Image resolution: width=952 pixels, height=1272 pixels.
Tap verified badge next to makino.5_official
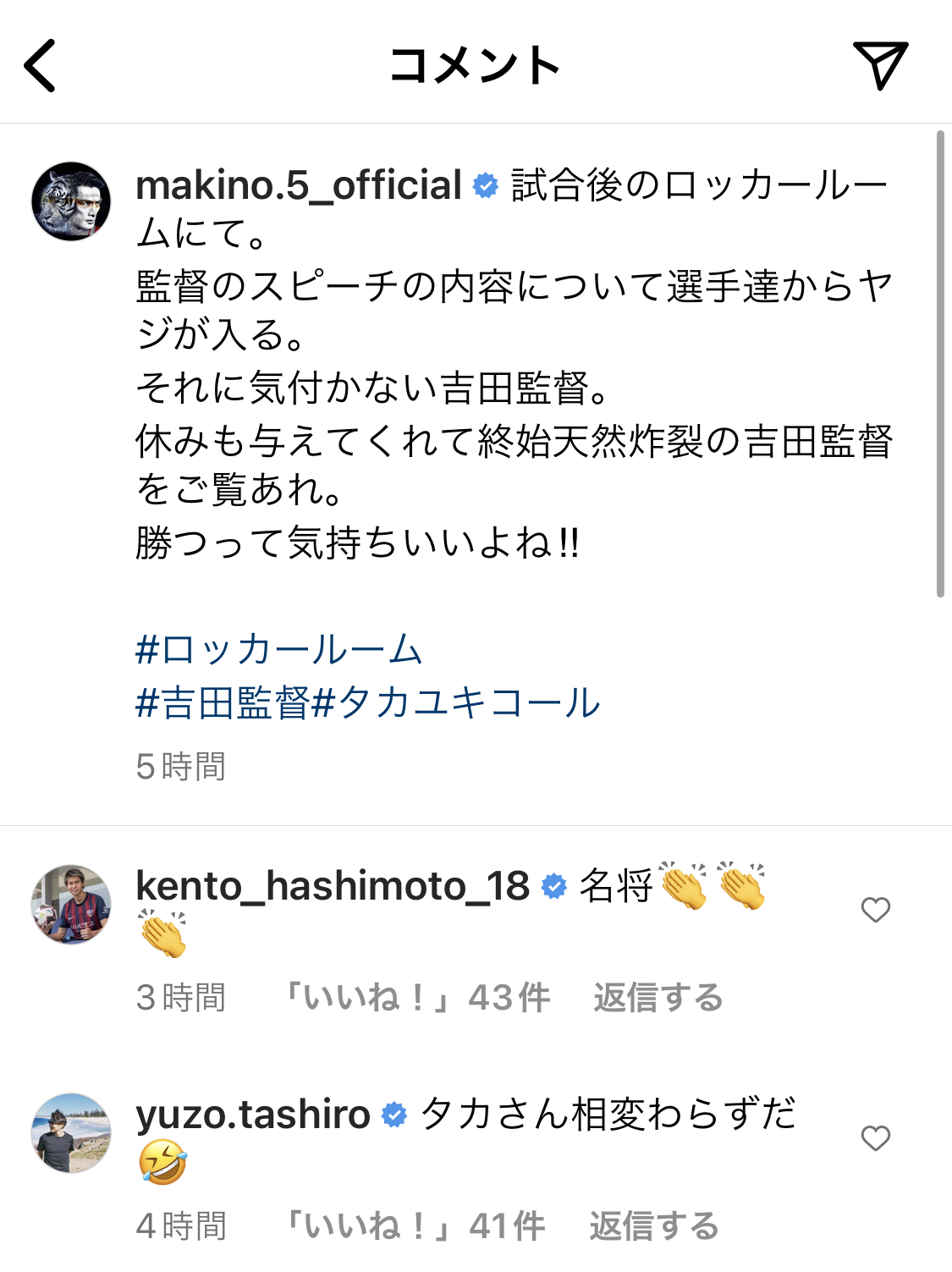pyautogui.click(x=486, y=185)
